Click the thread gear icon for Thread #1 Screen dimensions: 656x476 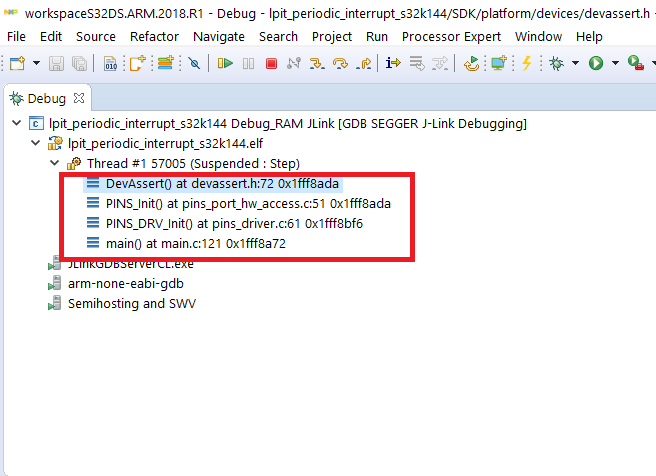coord(74,164)
